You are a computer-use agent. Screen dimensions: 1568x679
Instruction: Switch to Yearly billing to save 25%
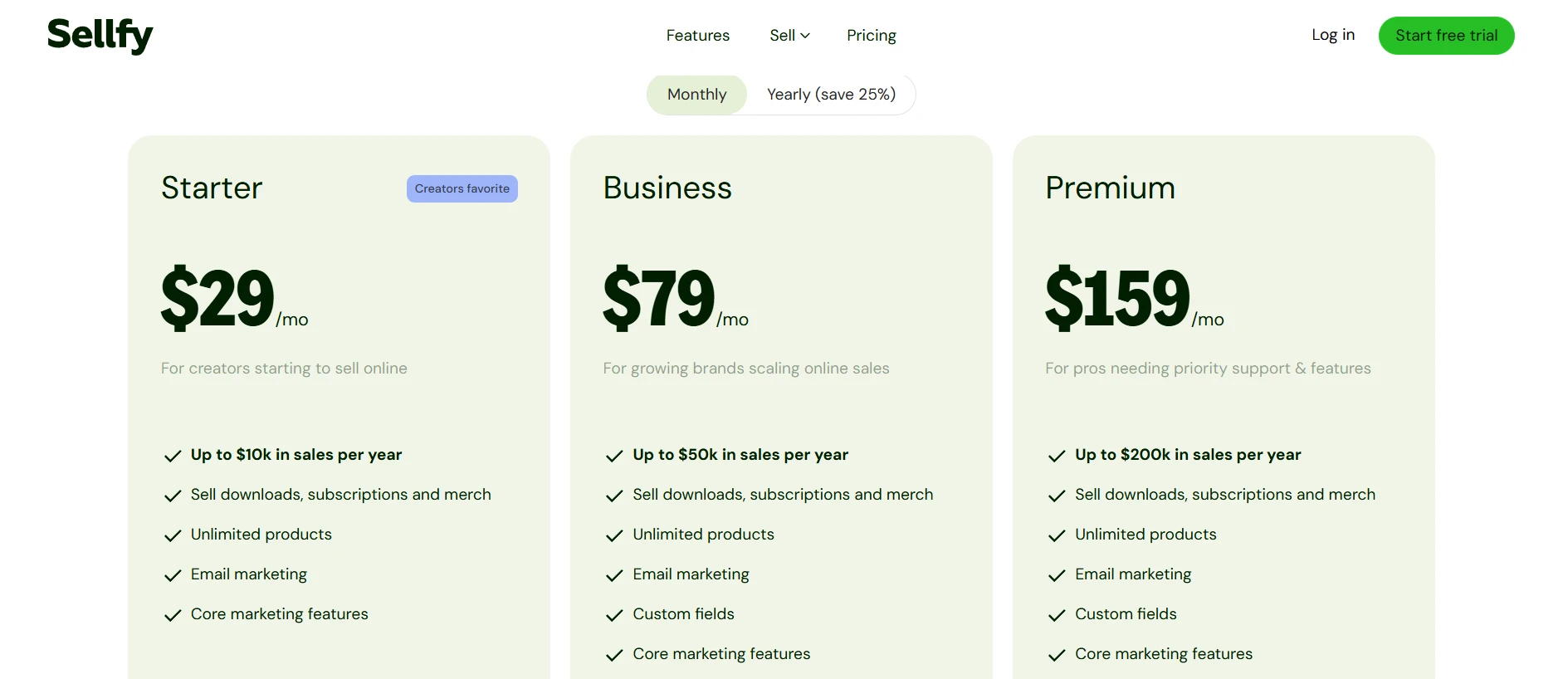pos(831,94)
